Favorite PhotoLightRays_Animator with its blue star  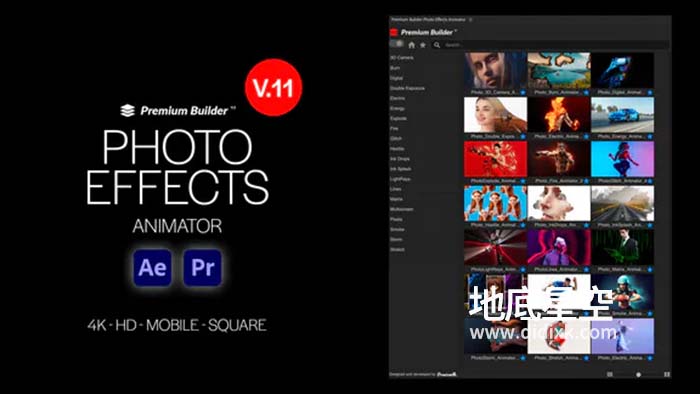523,270
